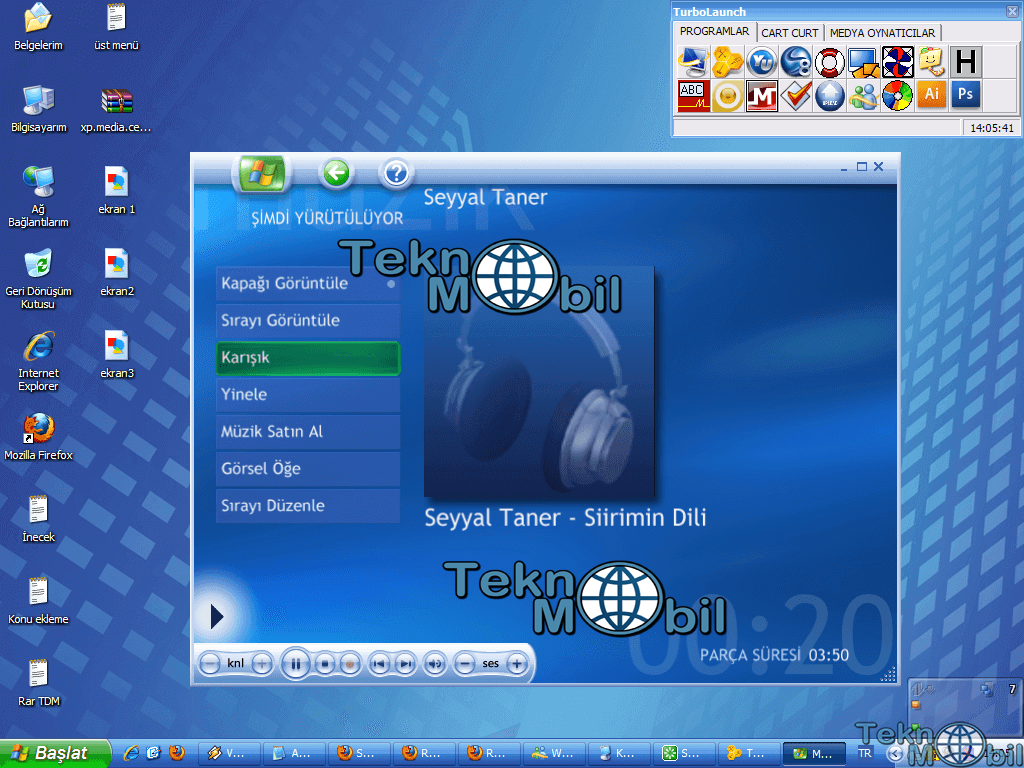Viewport: 1024px width, 768px height.
Task: Click the record button in transport controls
Action: pos(349,664)
